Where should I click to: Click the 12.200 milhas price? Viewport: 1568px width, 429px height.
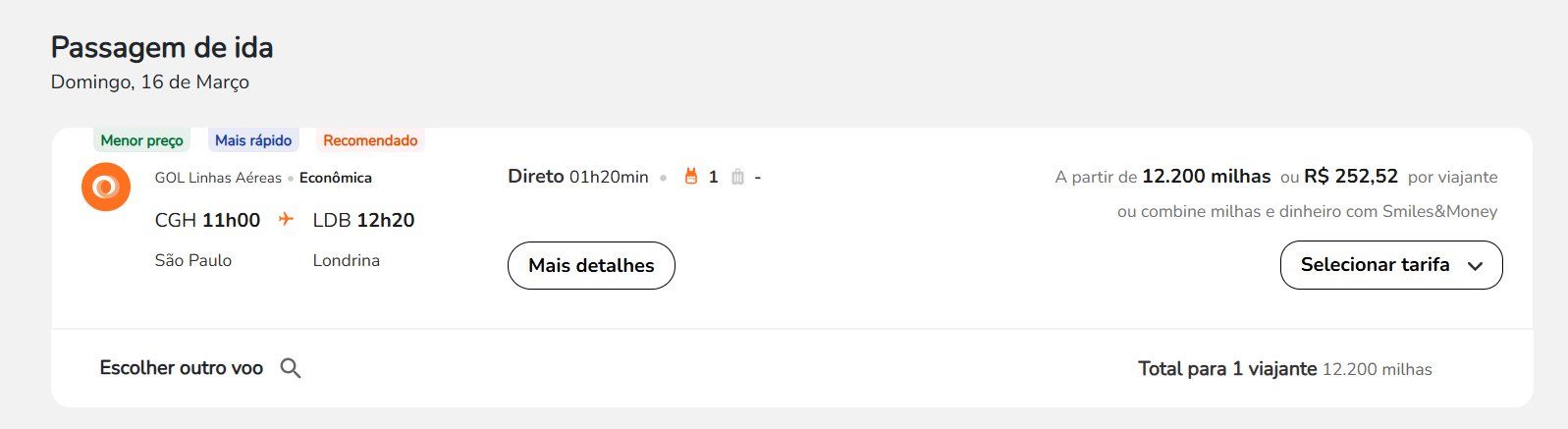1207,177
